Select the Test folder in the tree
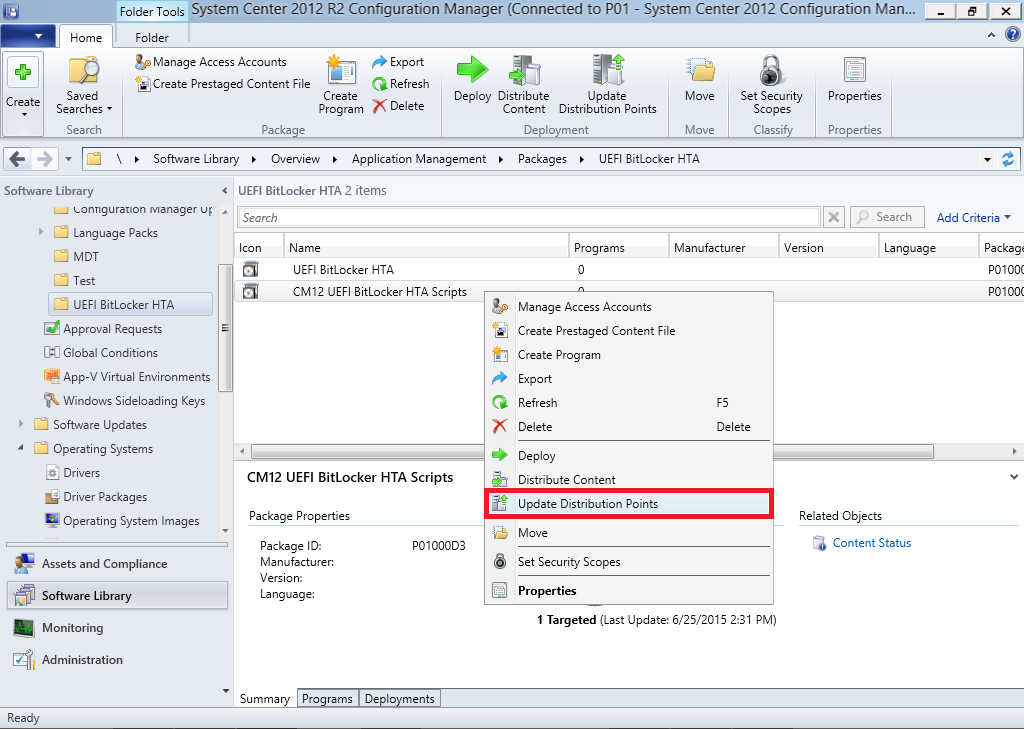Image resolution: width=1024 pixels, height=729 pixels. click(x=75, y=281)
